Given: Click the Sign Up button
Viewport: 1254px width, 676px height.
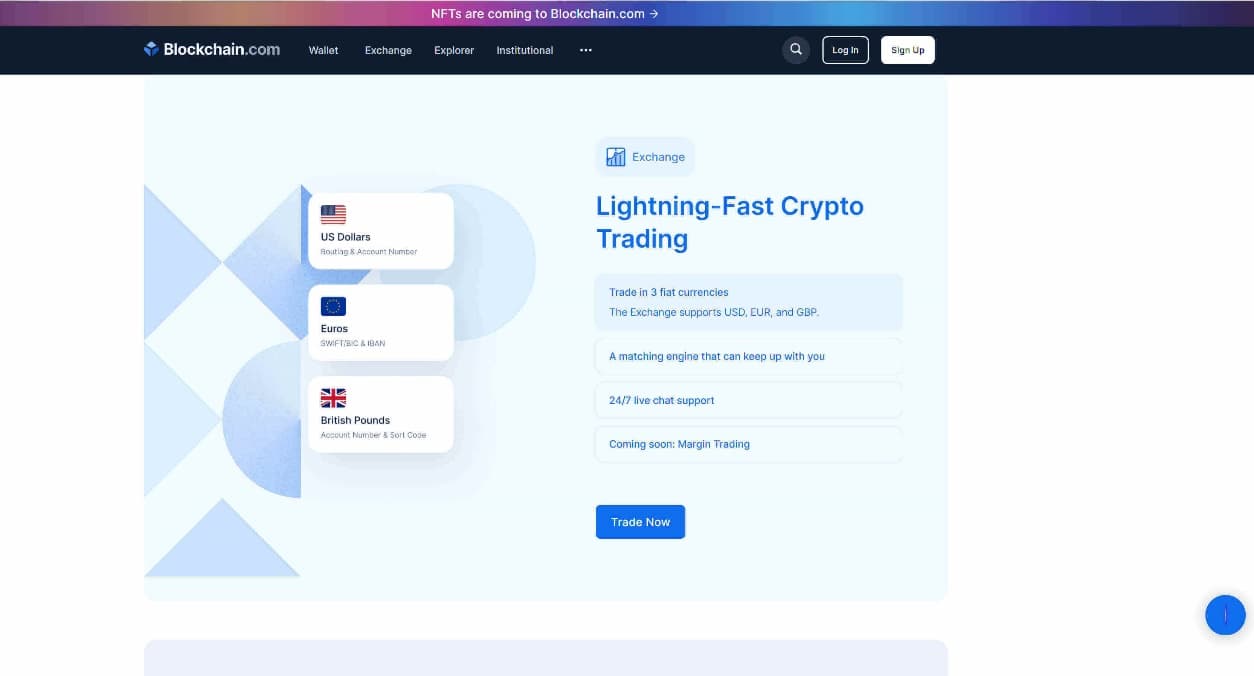Looking at the screenshot, I should [x=908, y=50].
